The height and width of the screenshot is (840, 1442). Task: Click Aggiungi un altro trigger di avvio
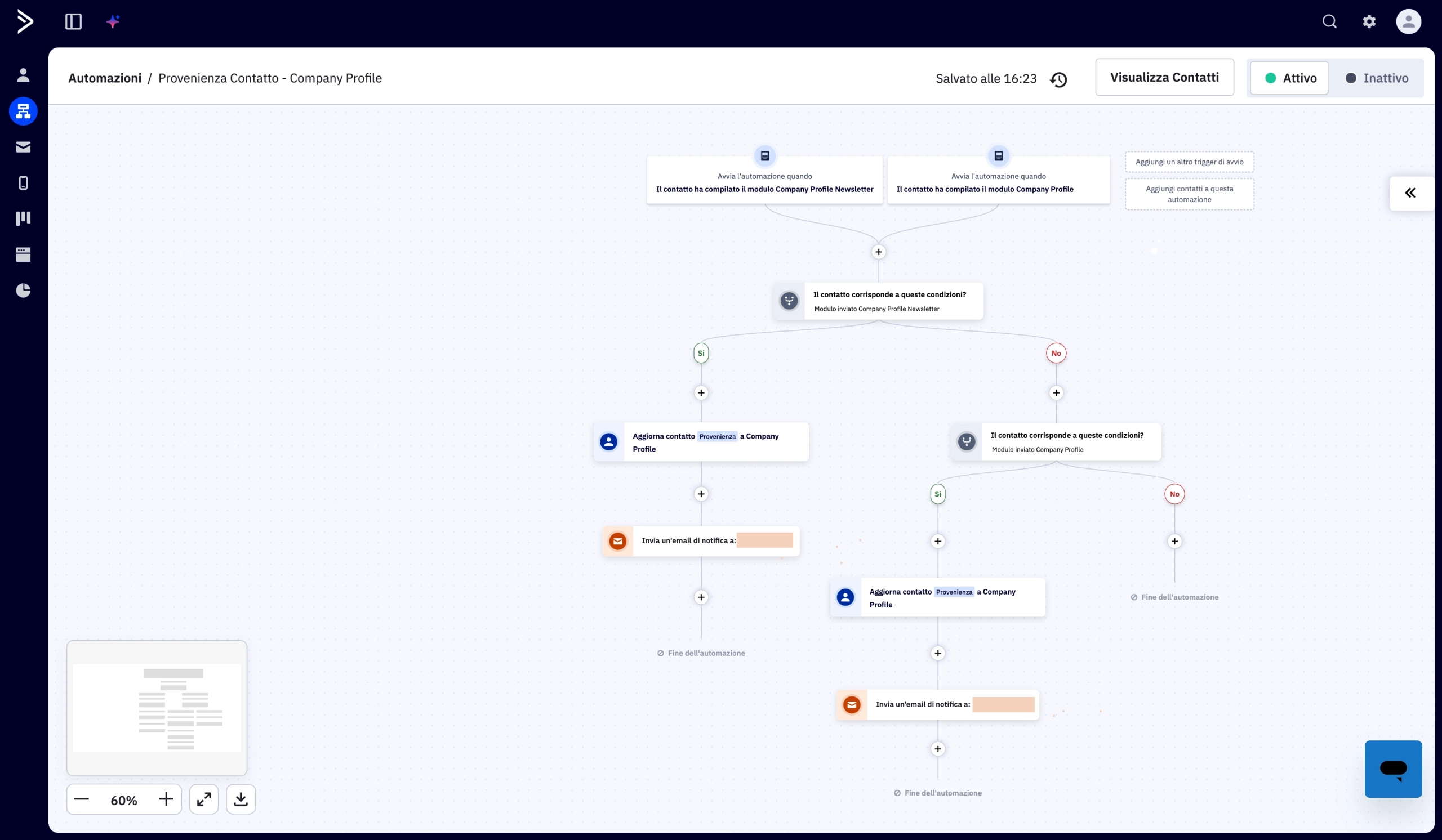pyautogui.click(x=1189, y=162)
